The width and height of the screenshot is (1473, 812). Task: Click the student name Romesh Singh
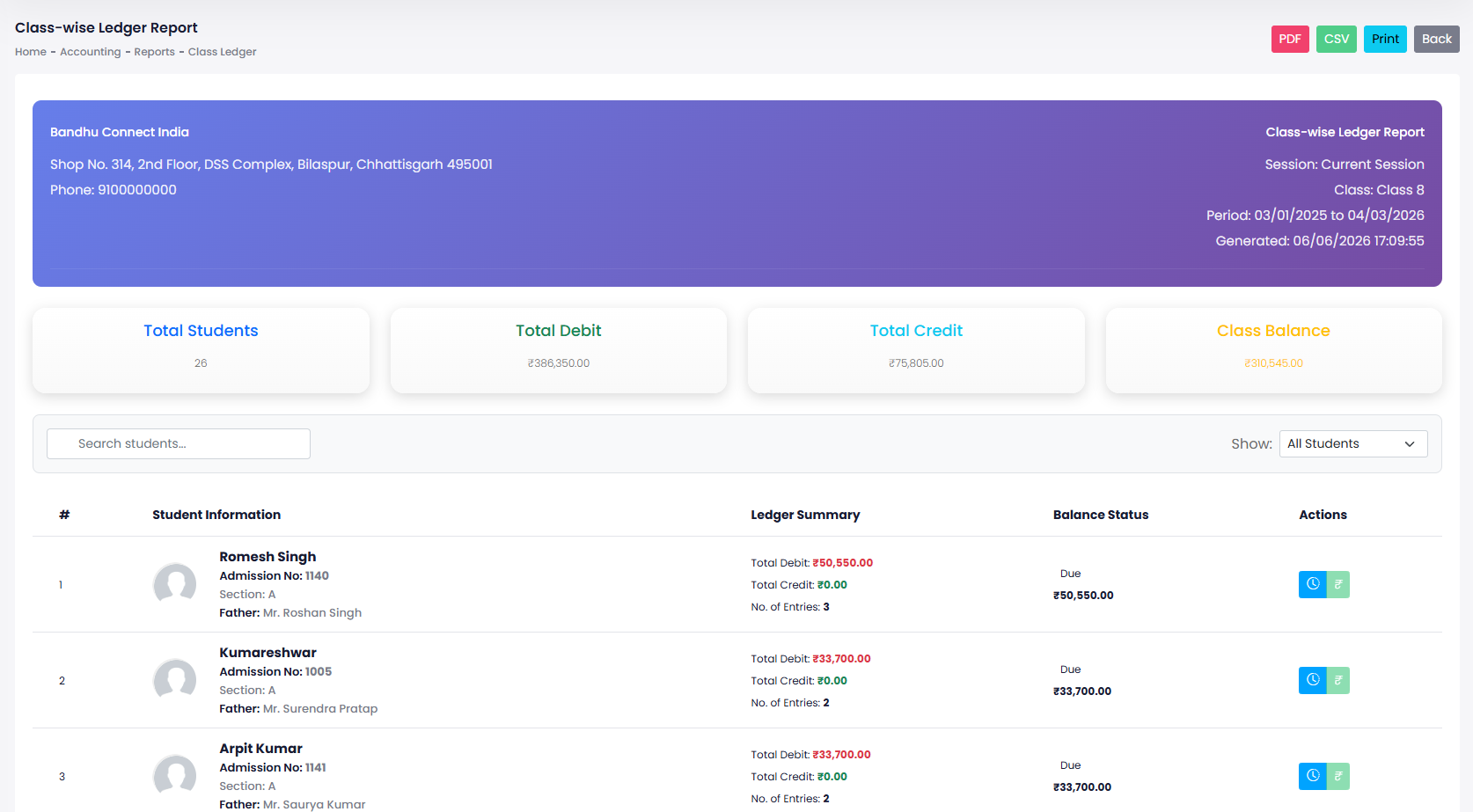pos(267,557)
